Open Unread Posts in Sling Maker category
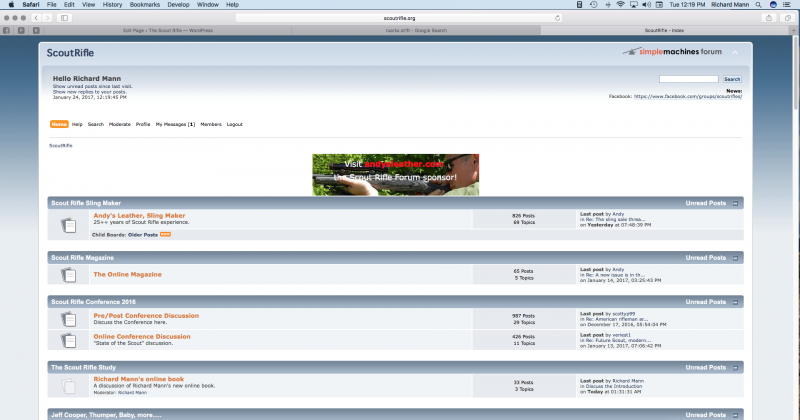800x420 pixels. (706, 203)
